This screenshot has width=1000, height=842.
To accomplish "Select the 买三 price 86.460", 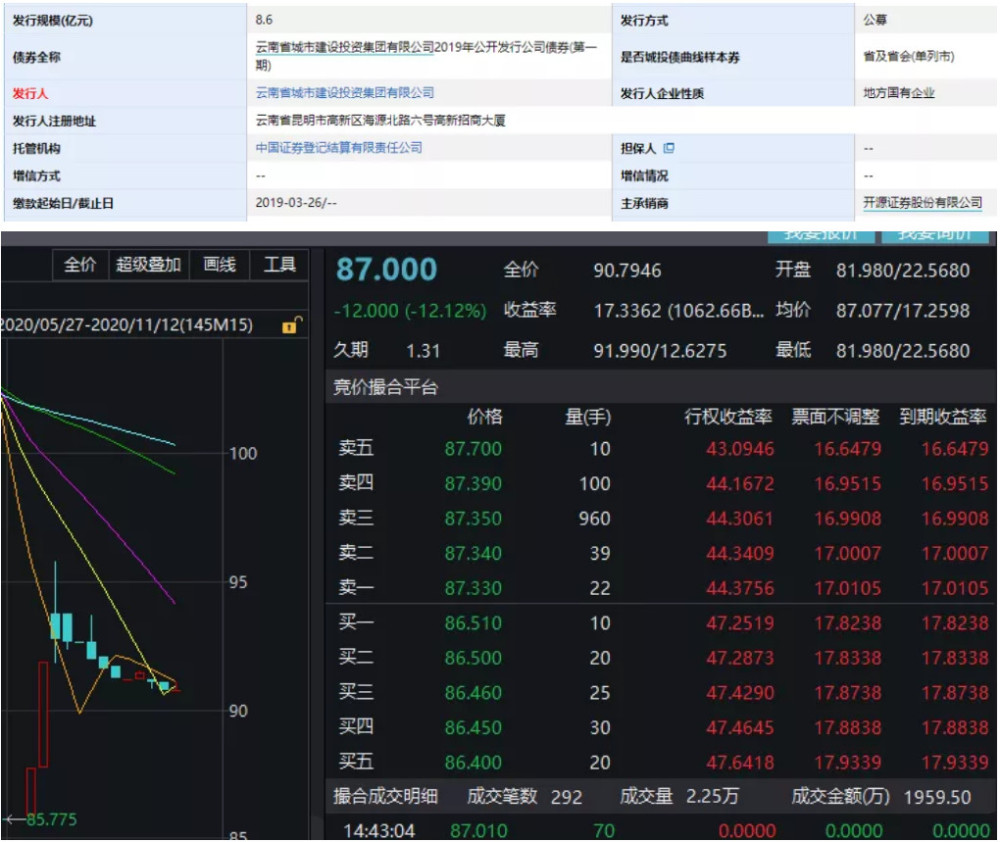I will pyautogui.click(x=473, y=693).
